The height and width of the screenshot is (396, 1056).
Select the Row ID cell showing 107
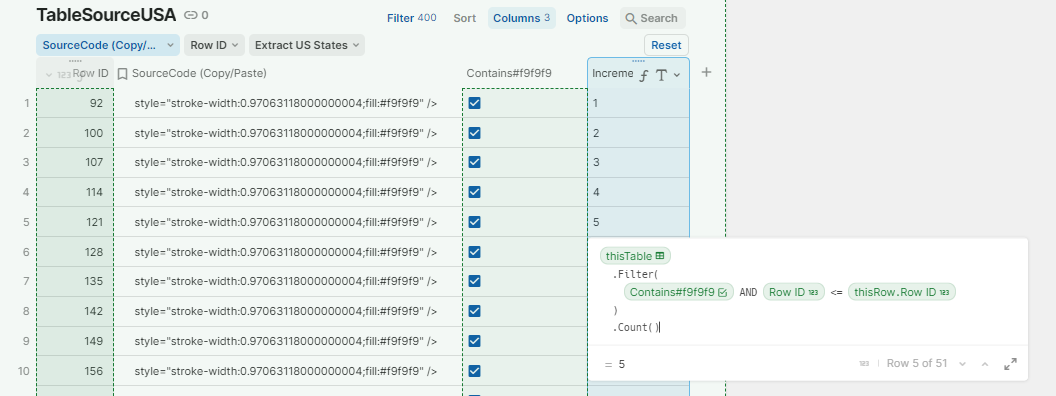(x=75, y=162)
